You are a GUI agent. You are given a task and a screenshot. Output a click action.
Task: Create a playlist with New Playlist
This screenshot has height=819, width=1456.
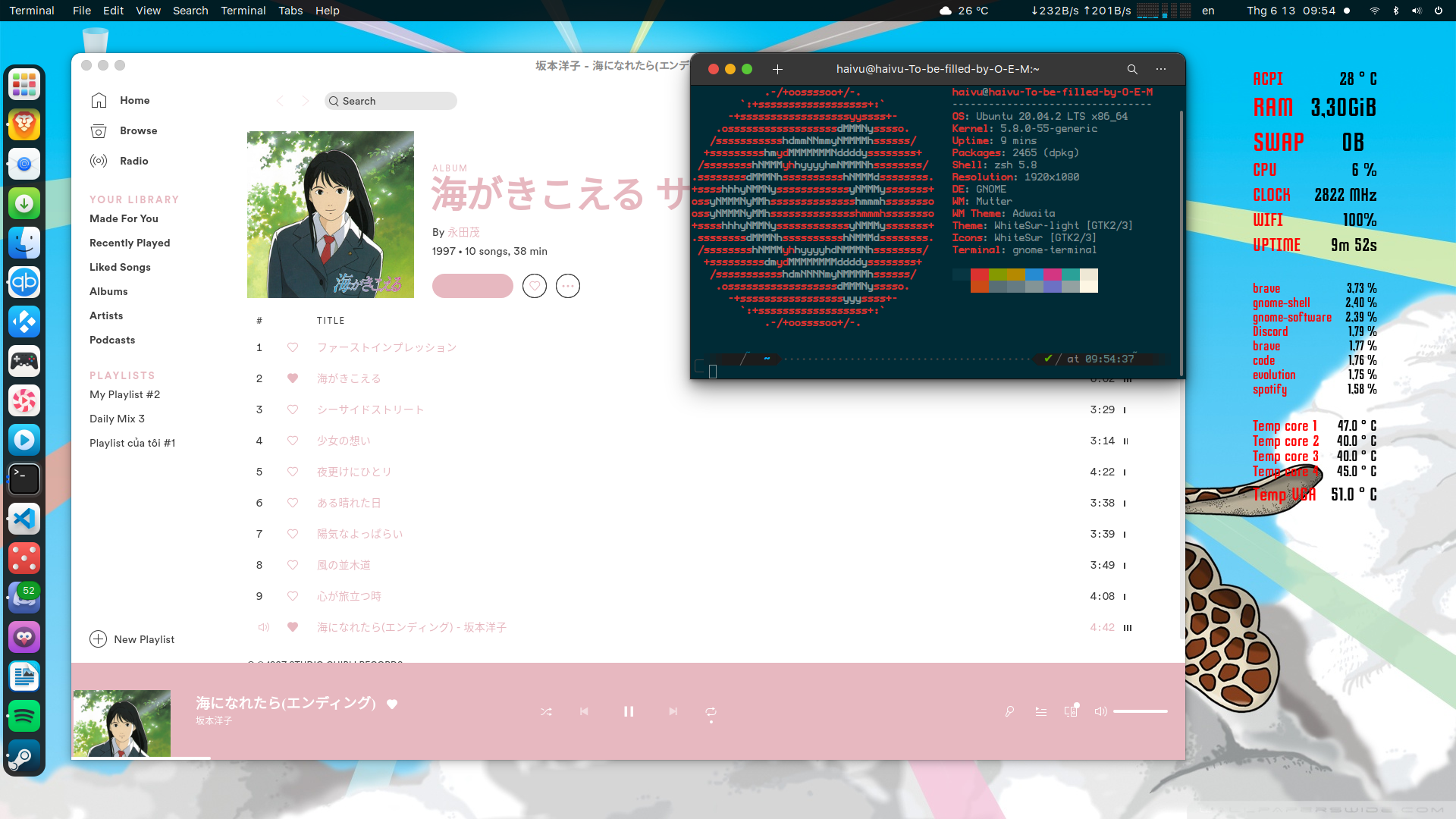[132, 639]
